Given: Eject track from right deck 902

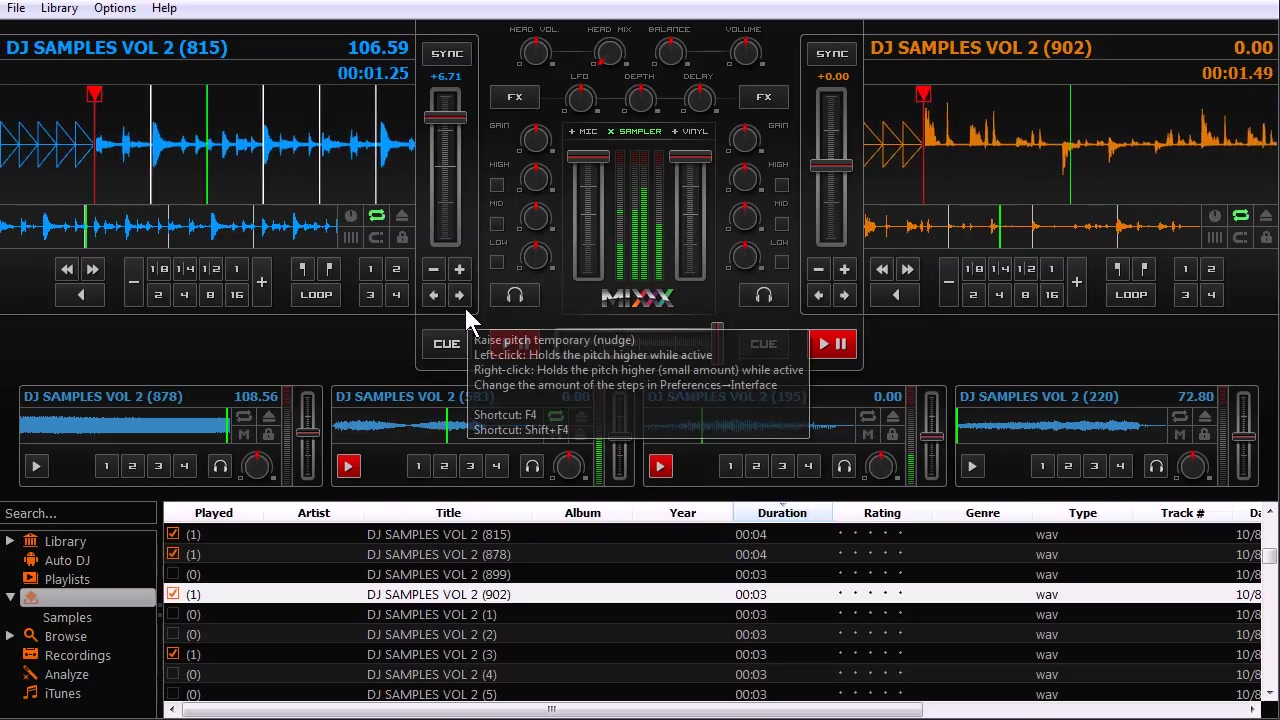Looking at the screenshot, I should [1265, 216].
